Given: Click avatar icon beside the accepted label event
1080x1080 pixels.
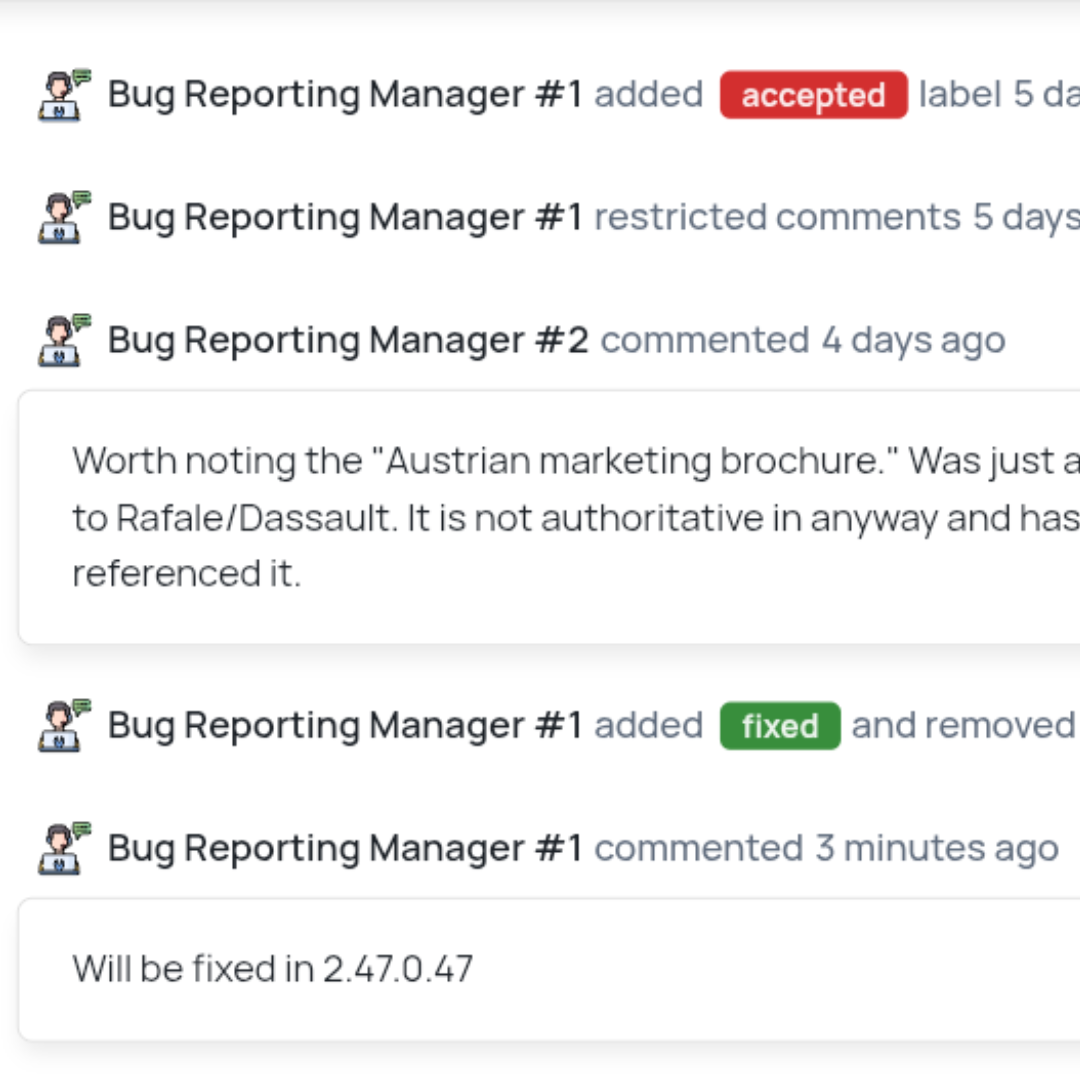Looking at the screenshot, I should point(64,95).
